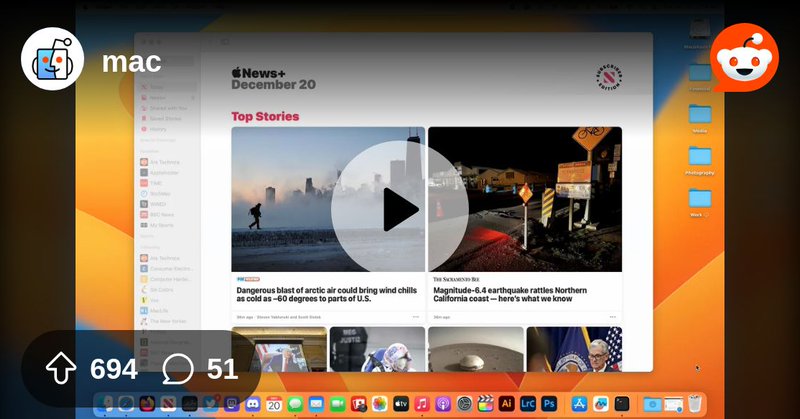Viewport: 800px width, 419px height.
Task: Open the r/mac subreddit avatar
Action: click(53, 59)
